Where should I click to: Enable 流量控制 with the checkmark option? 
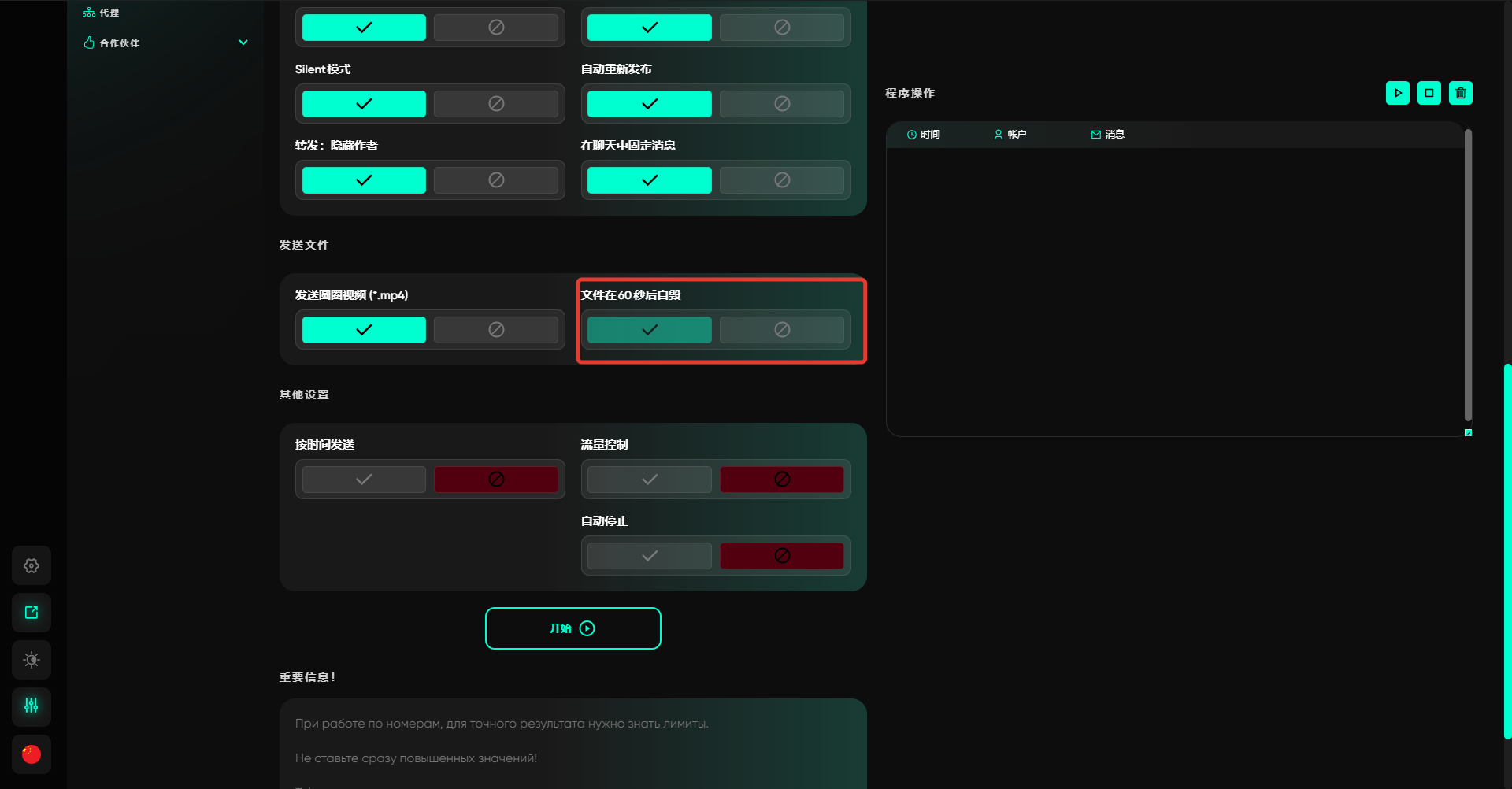(649, 480)
